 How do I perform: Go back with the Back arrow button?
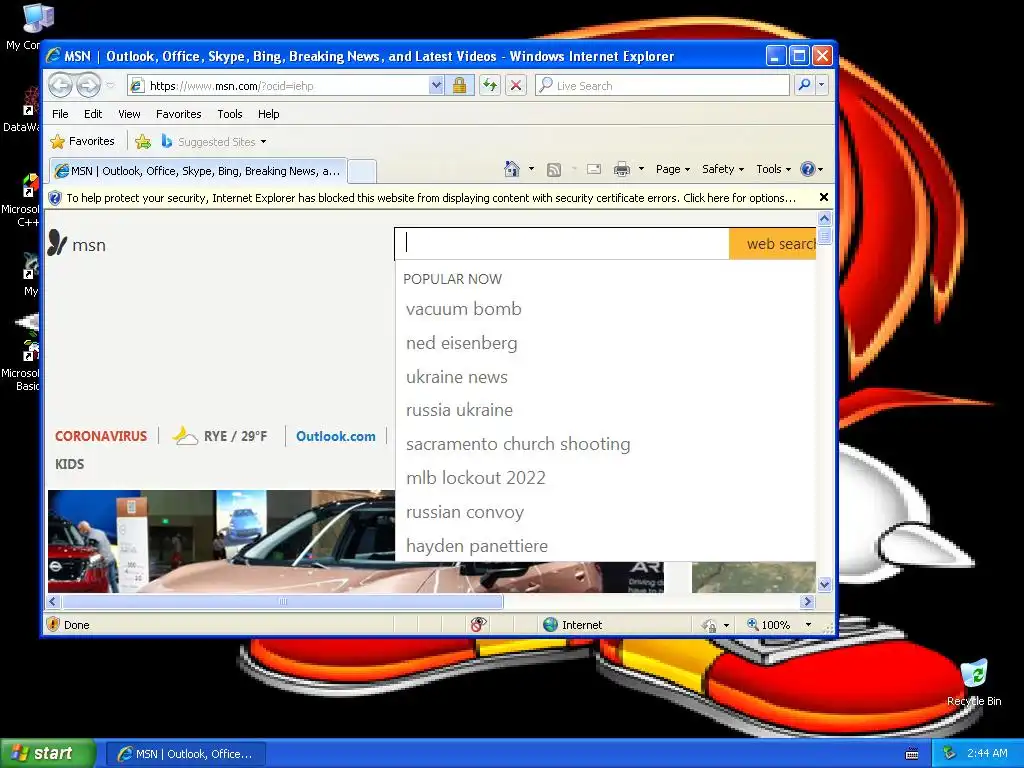[x=61, y=86]
